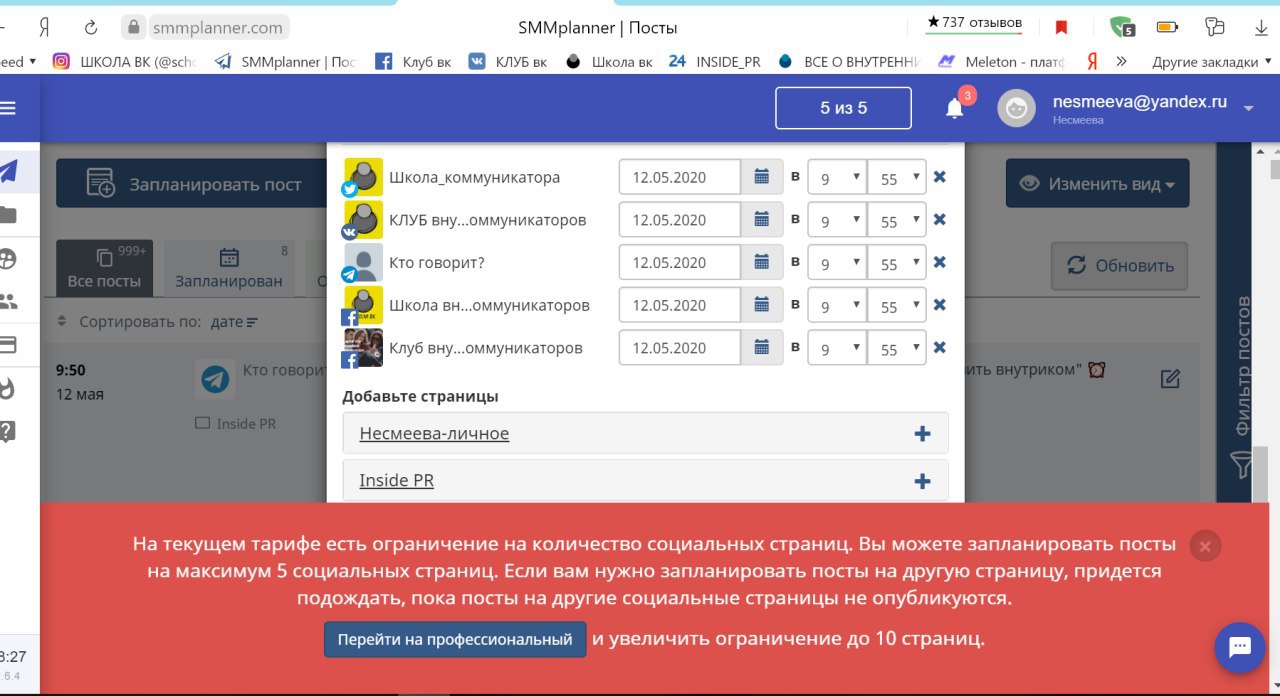Switch to Все посты tab
Image resolution: width=1280 pixels, height=696 pixels.
pos(104,268)
